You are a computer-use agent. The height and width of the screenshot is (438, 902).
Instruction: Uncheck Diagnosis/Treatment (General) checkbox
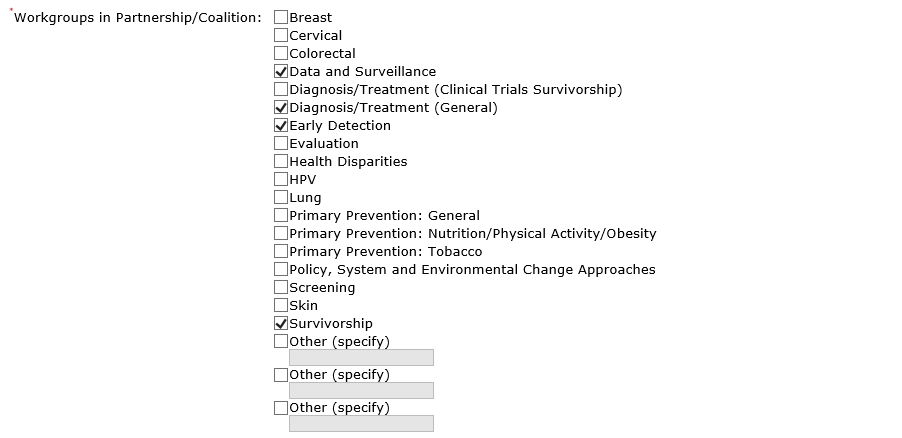click(x=281, y=108)
